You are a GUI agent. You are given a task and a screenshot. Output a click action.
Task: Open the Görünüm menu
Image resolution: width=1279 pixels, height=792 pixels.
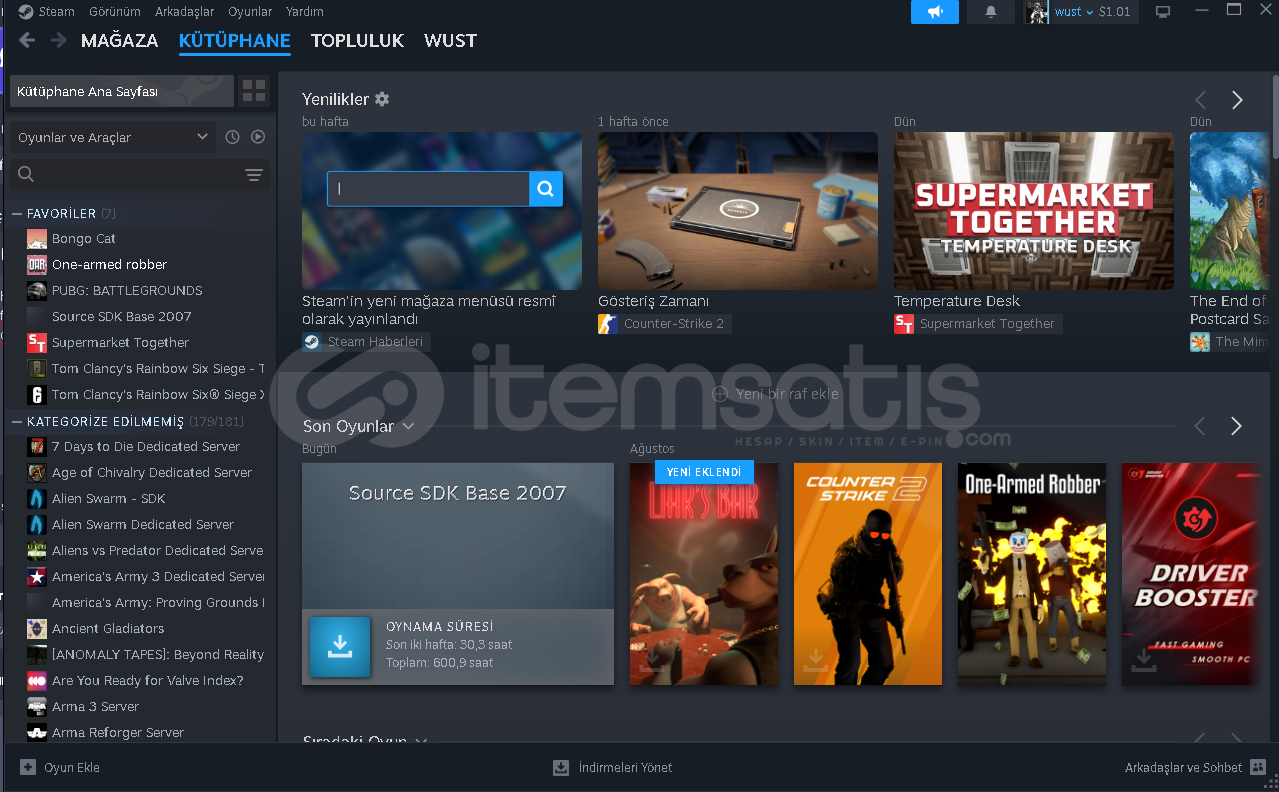[114, 12]
